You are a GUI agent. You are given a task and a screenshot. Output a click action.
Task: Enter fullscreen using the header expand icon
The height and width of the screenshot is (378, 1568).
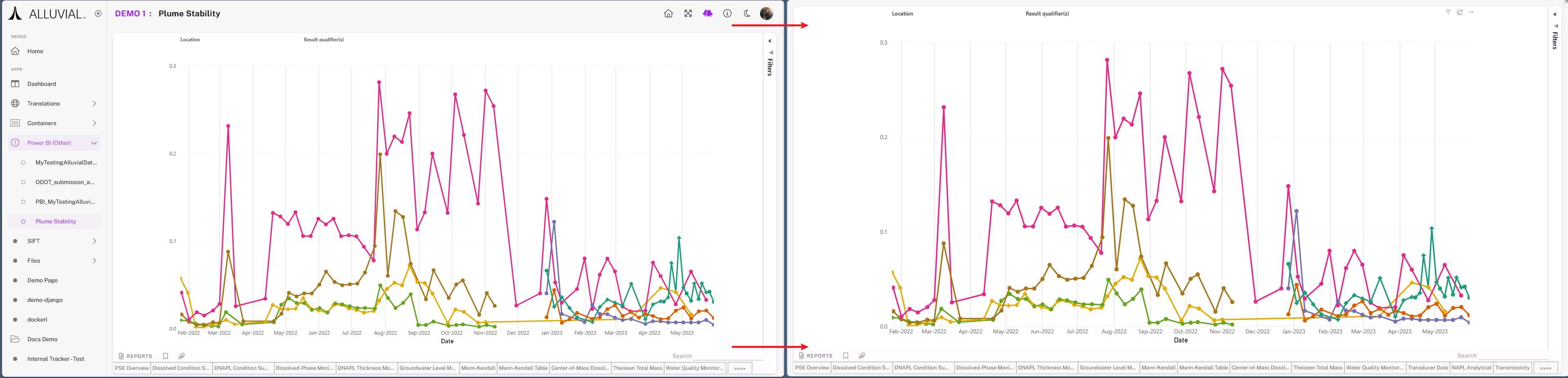pyautogui.click(x=688, y=13)
